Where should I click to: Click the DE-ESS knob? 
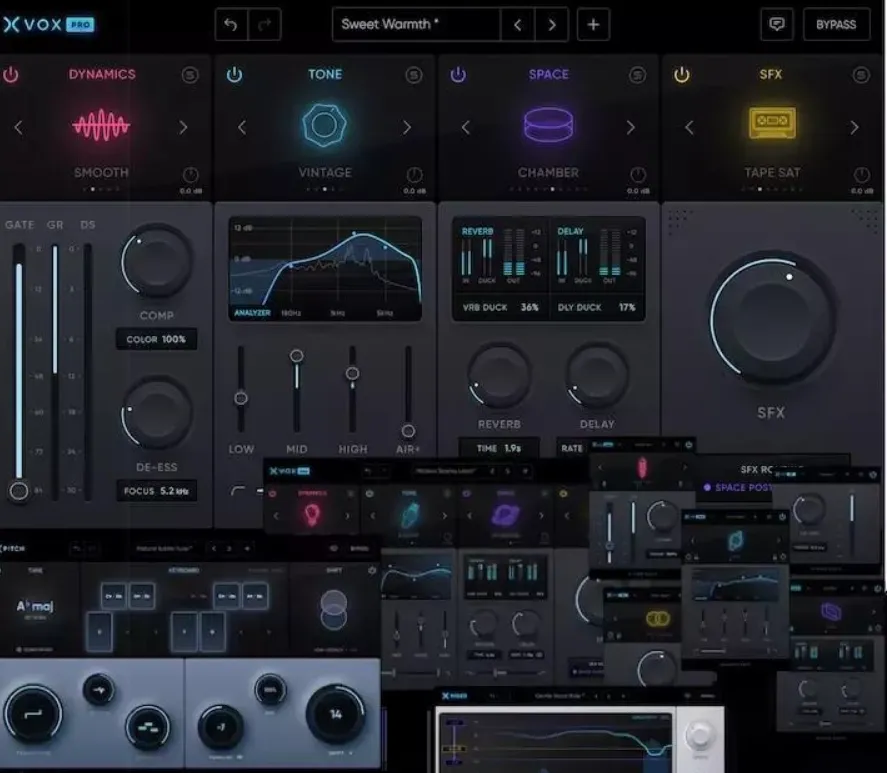click(x=157, y=412)
